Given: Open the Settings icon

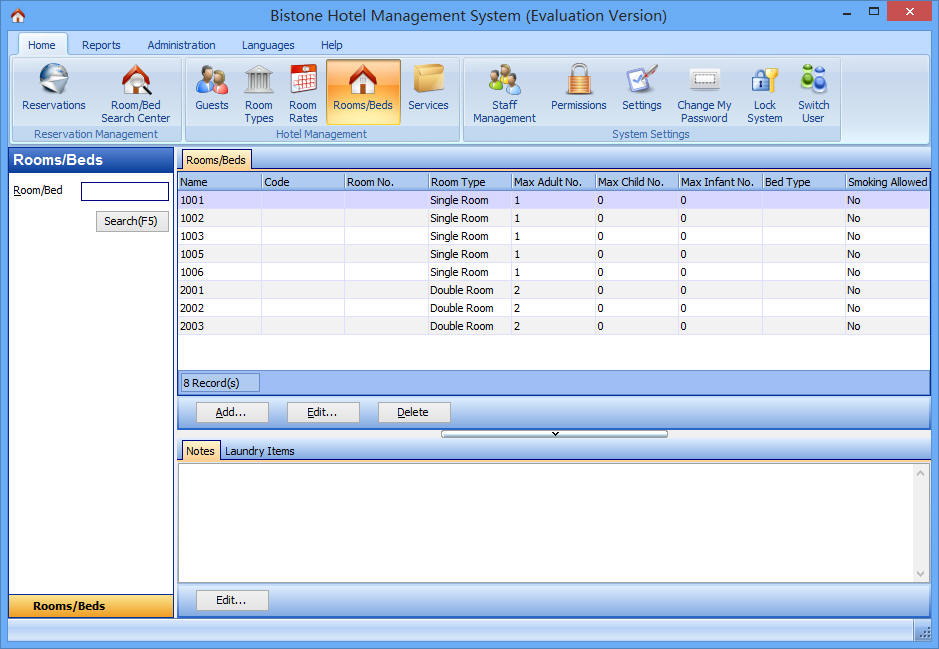Looking at the screenshot, I should pyautogui.click(x=641, y=87).
